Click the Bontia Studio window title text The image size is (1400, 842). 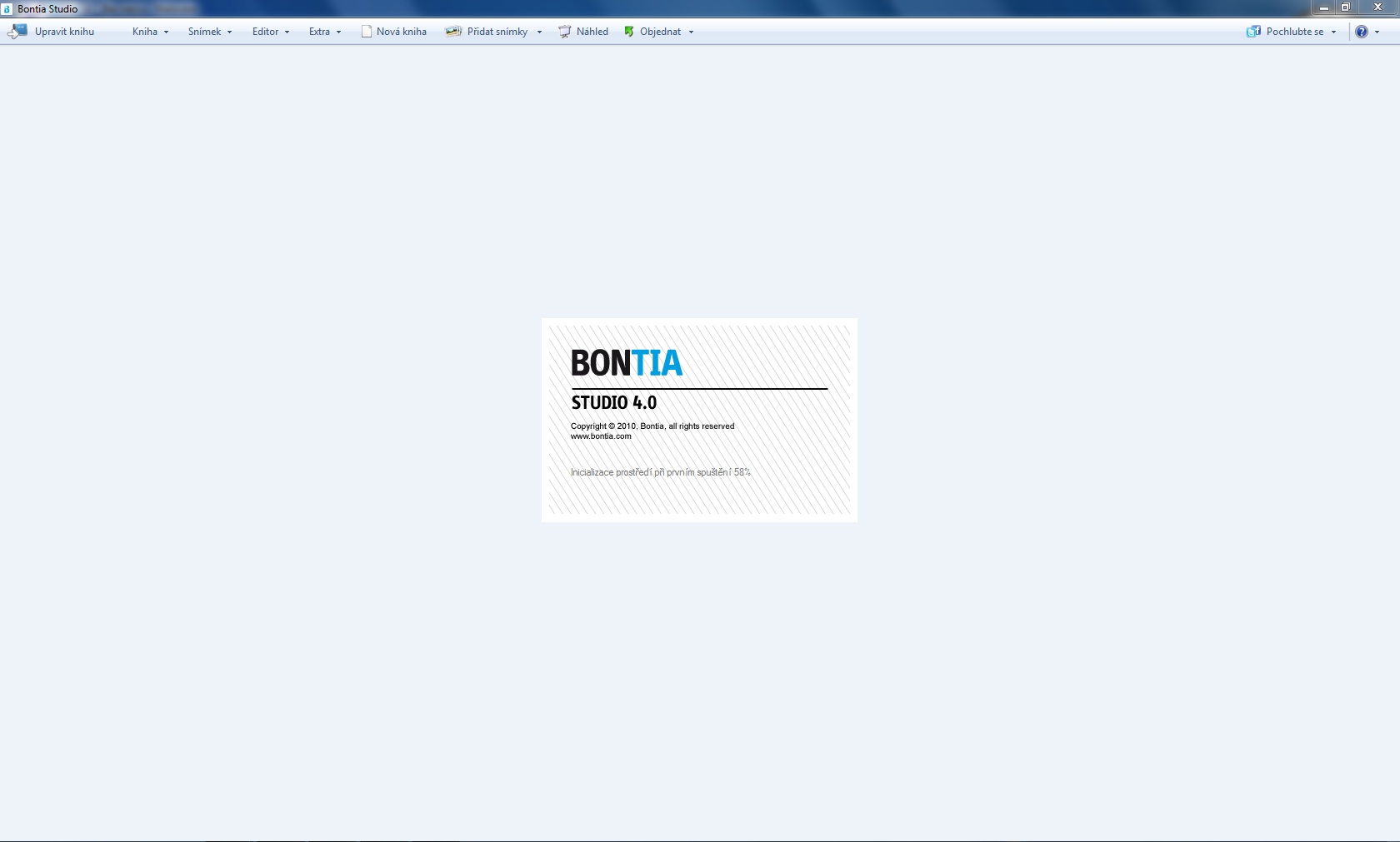click(47, 9)
